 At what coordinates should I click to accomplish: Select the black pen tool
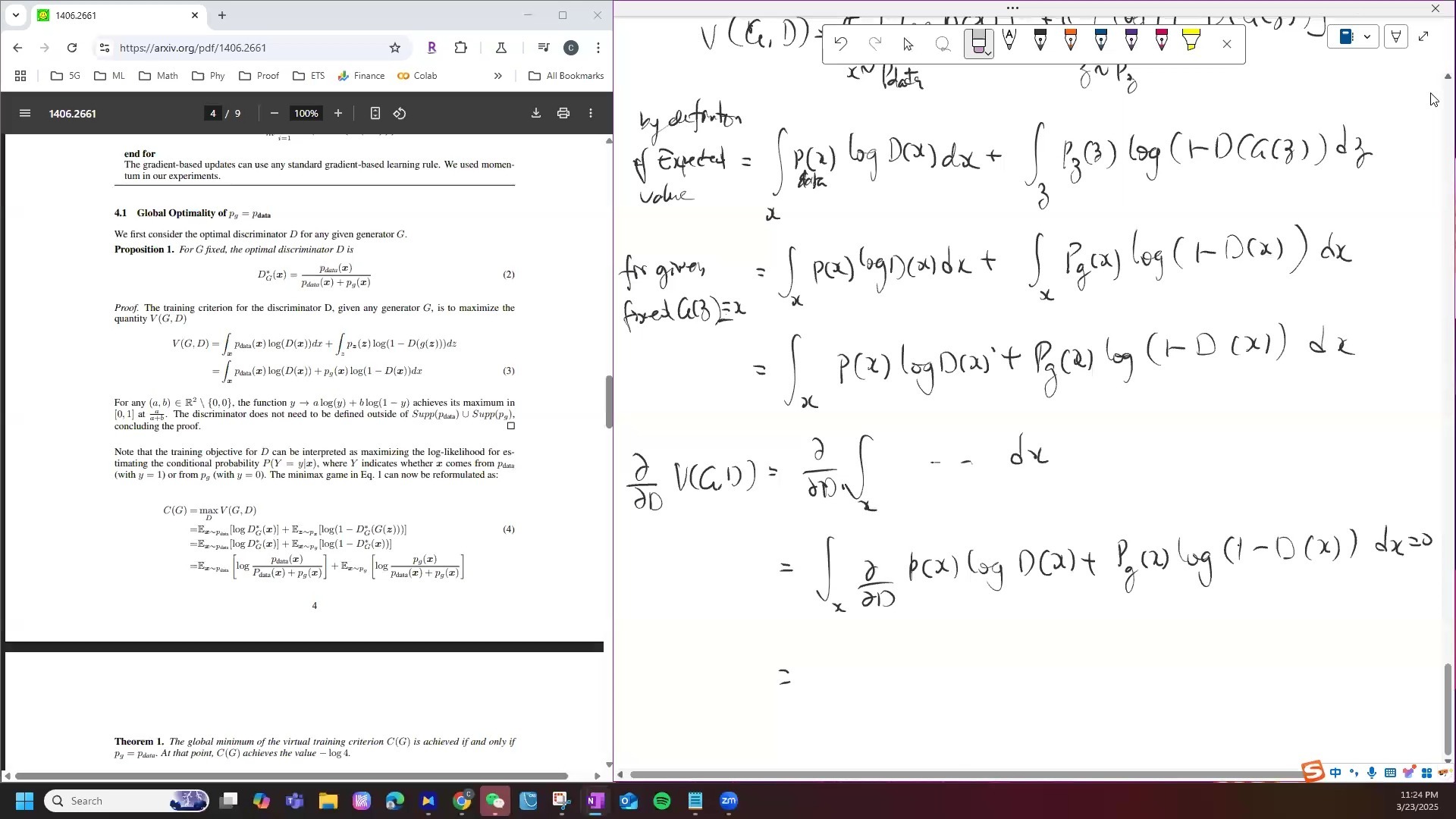(x=1040, y=41)
